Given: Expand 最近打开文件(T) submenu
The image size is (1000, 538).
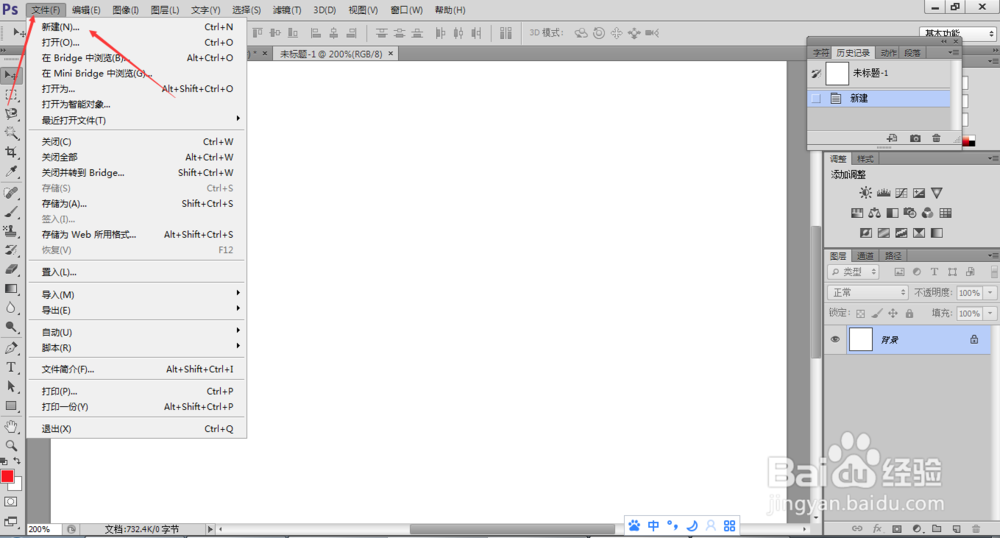Looking at the screenshot, I should [136, 120].
